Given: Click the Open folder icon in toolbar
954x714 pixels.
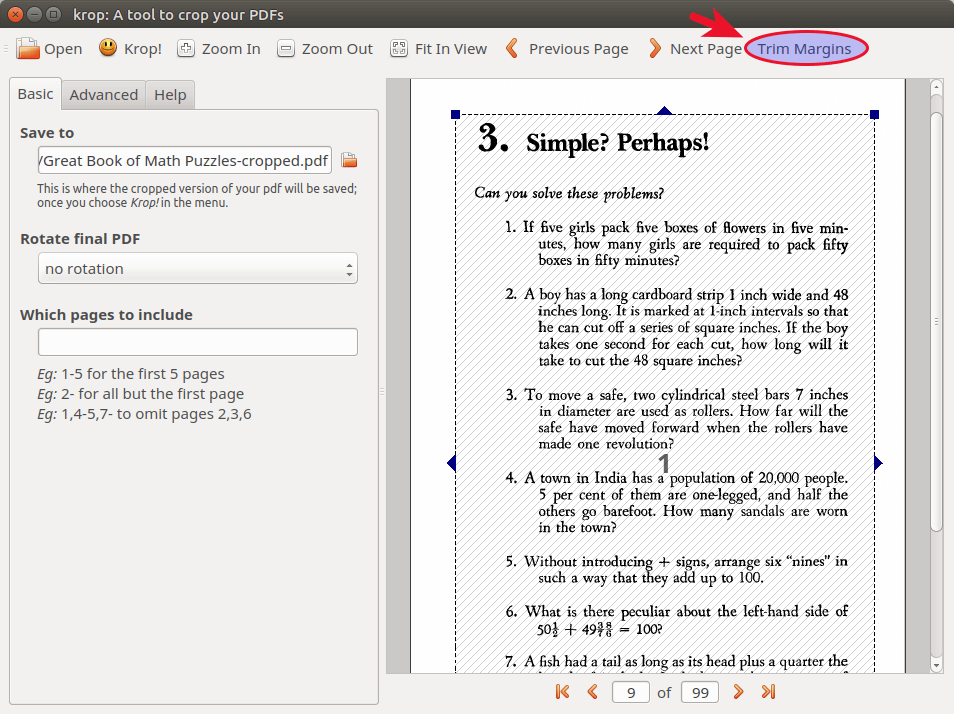Looking at the screenshot, I should (x=28, y=48).
